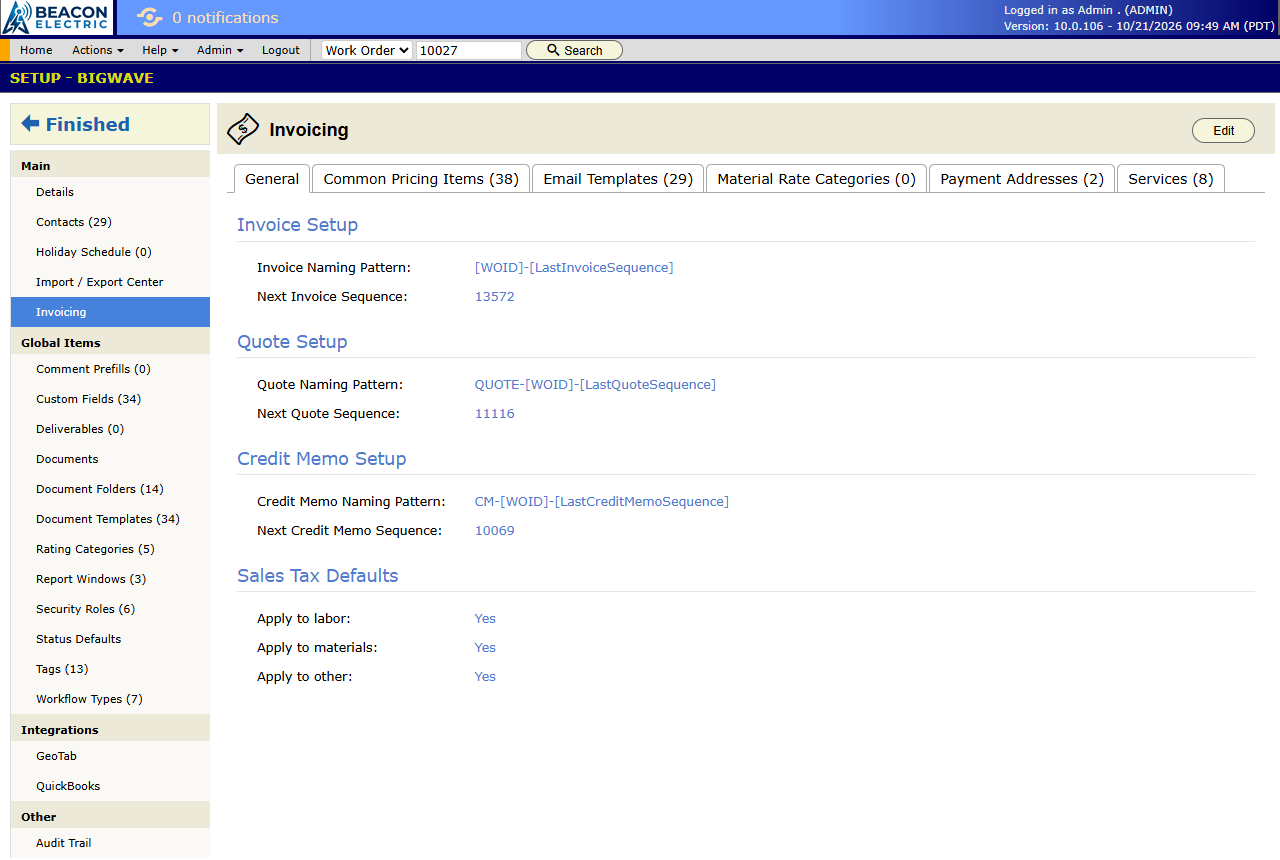
Task: Open Tags (13) in sidebar
Action: (110, 669)
